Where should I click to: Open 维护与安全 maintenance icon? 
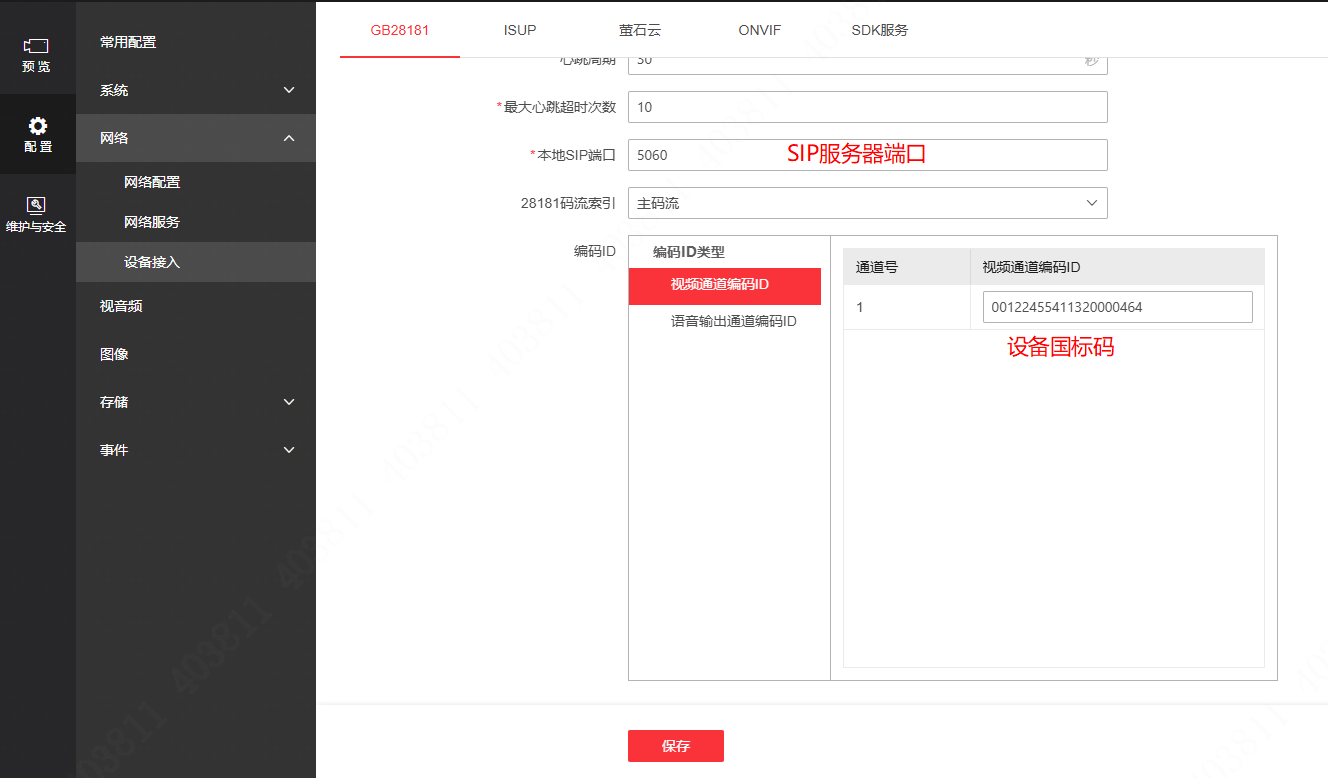click(37, 205)
